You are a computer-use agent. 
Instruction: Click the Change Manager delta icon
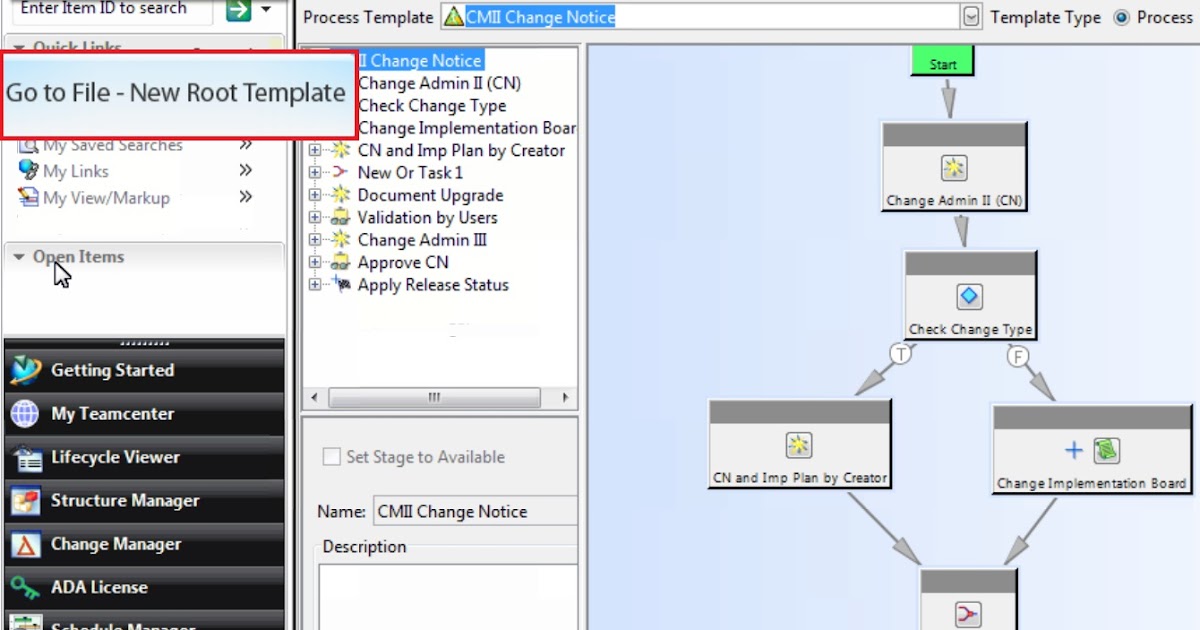click(x=25, y=545)
